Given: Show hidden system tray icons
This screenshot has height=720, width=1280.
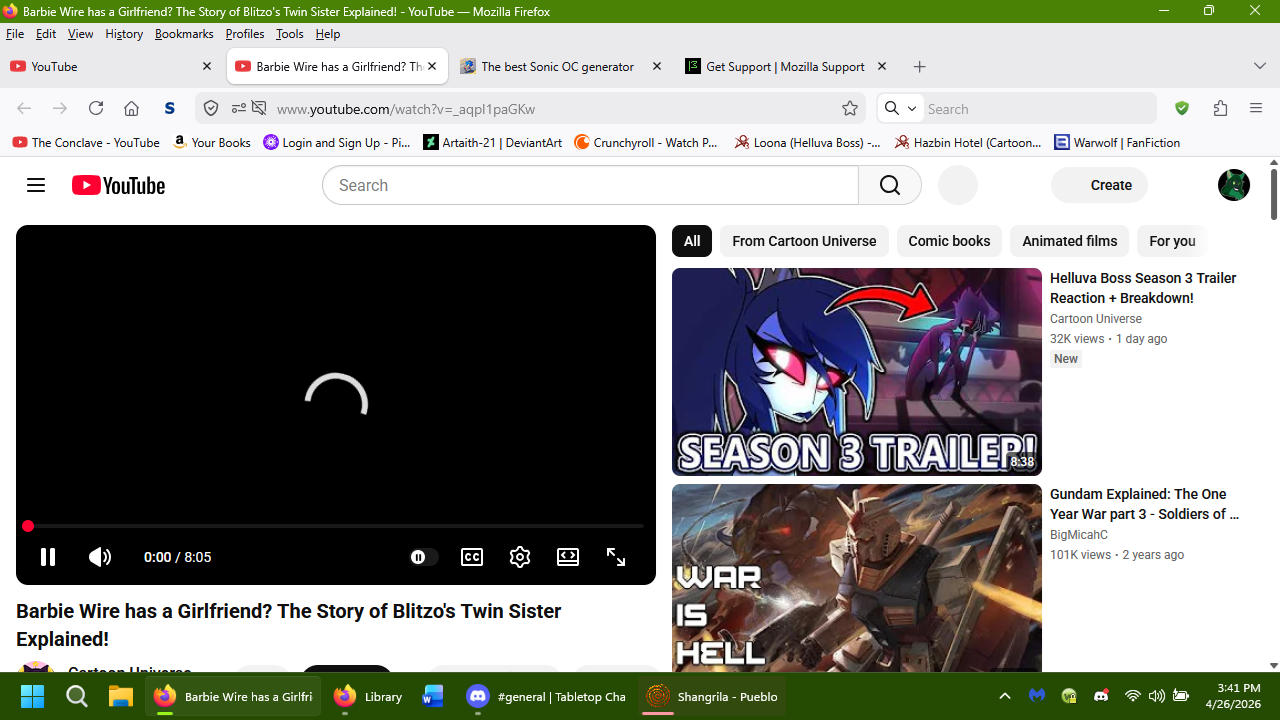Looking at the screenshot, I should [x=1005, y=696].
